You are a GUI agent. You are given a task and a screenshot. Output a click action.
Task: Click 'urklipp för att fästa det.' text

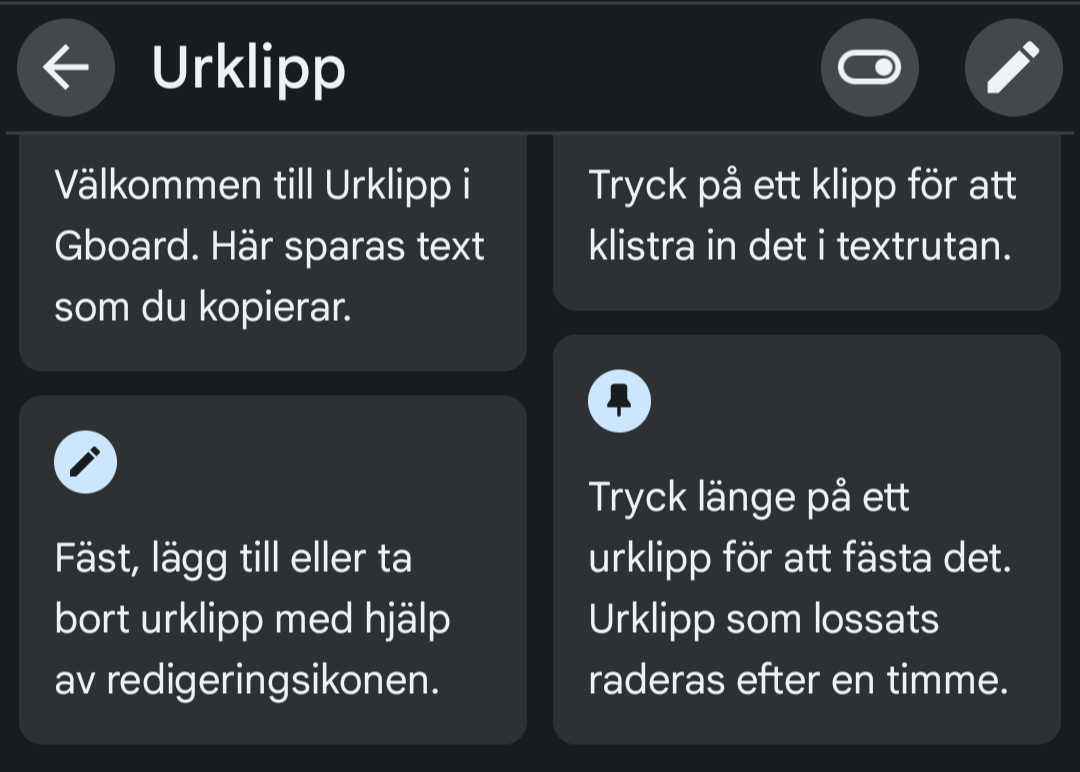point(800,559)
